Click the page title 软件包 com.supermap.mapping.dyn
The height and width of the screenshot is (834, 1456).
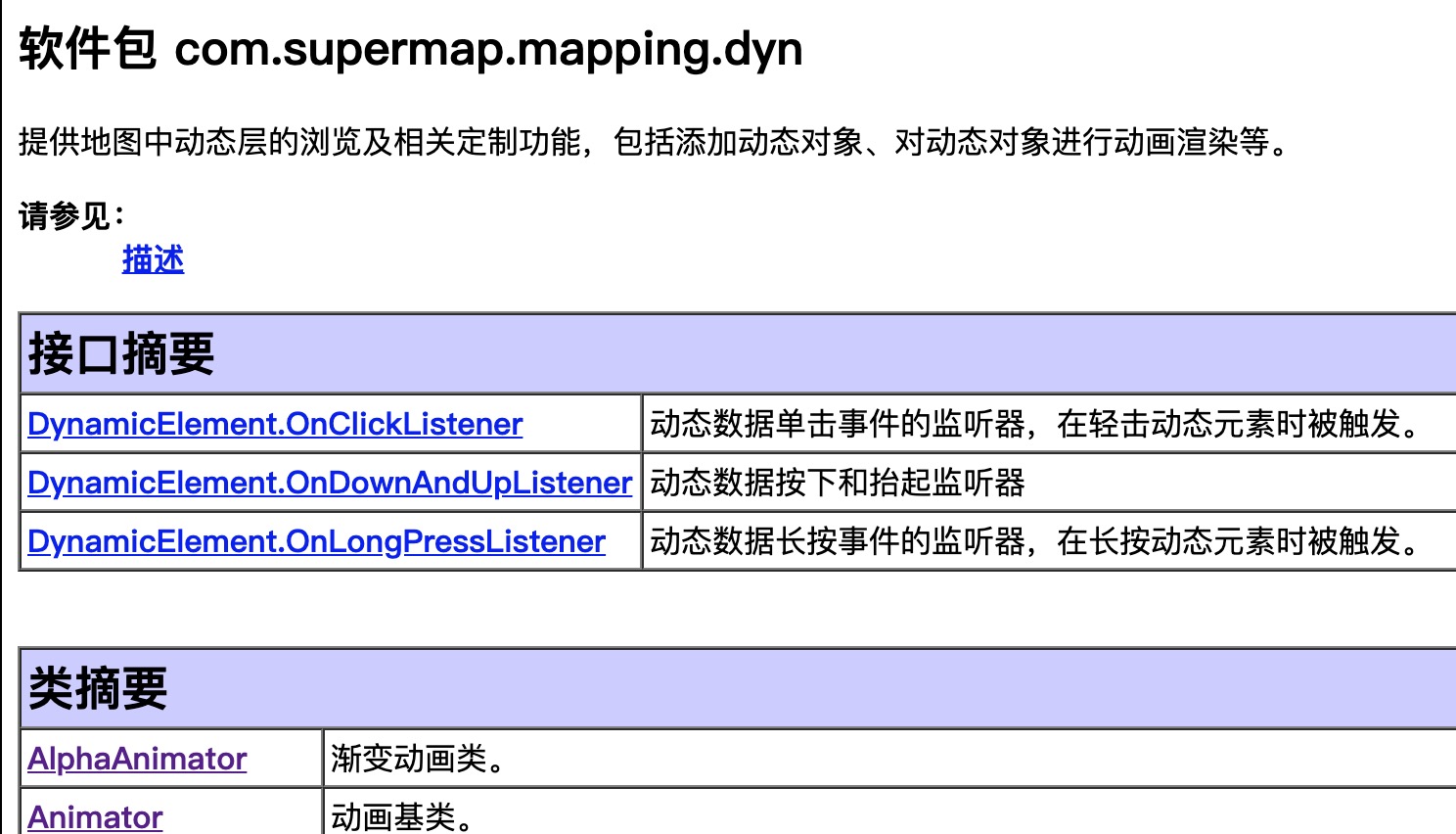[x=411, y=49]
